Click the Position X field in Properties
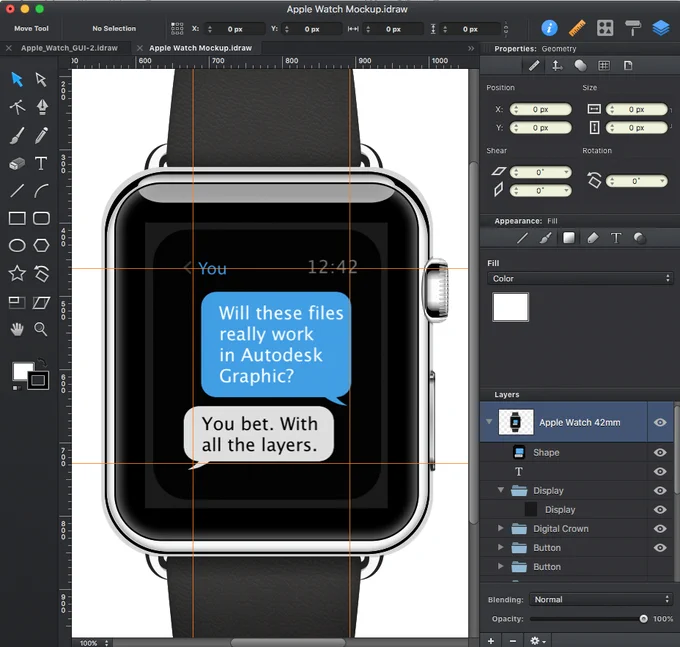 [540, 109]
